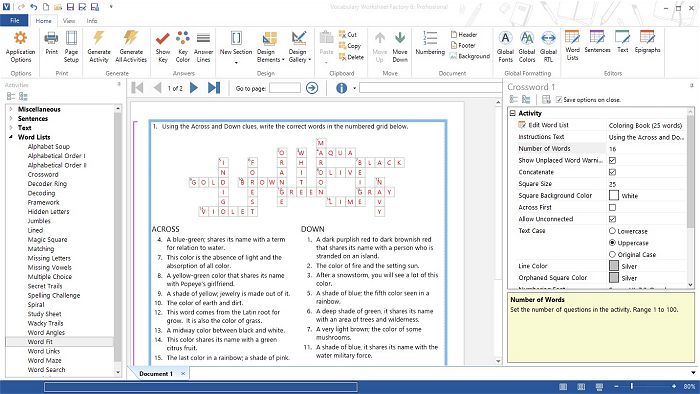Go to first page
The height and width of the screenshot is (394, 700).
tap(138, 88)
